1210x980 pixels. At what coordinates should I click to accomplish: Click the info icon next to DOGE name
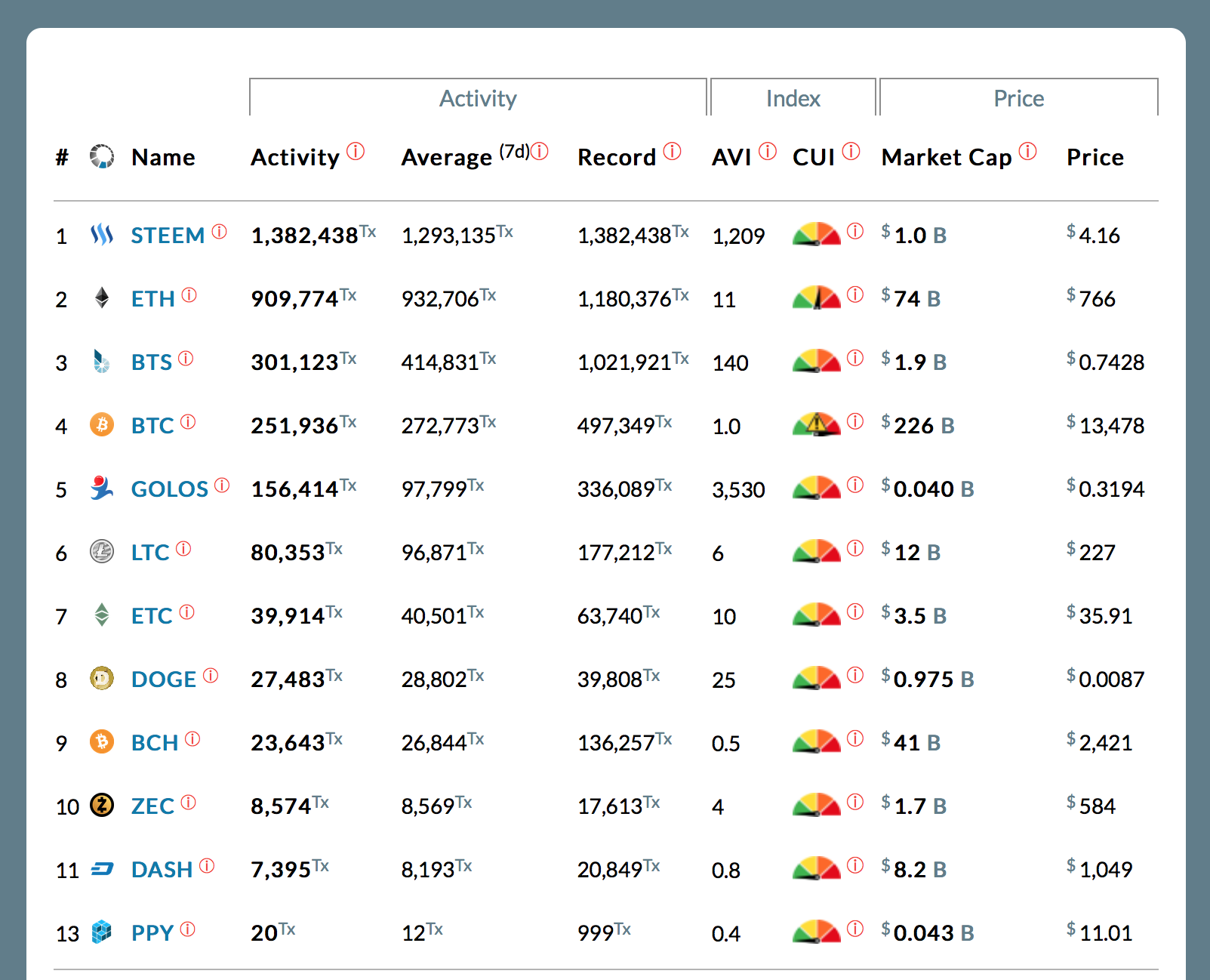[211, 675]
